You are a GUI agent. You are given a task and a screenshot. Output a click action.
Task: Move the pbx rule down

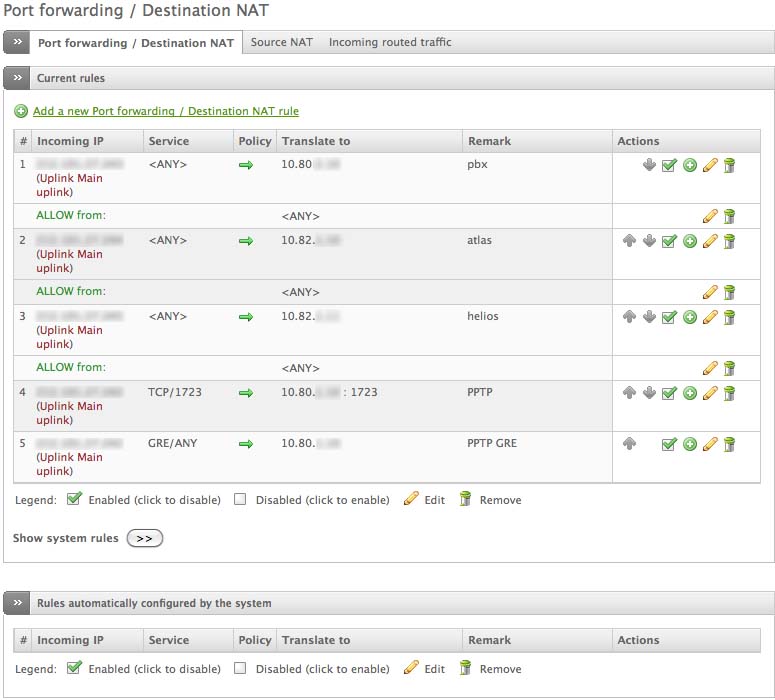pos(649,165)
